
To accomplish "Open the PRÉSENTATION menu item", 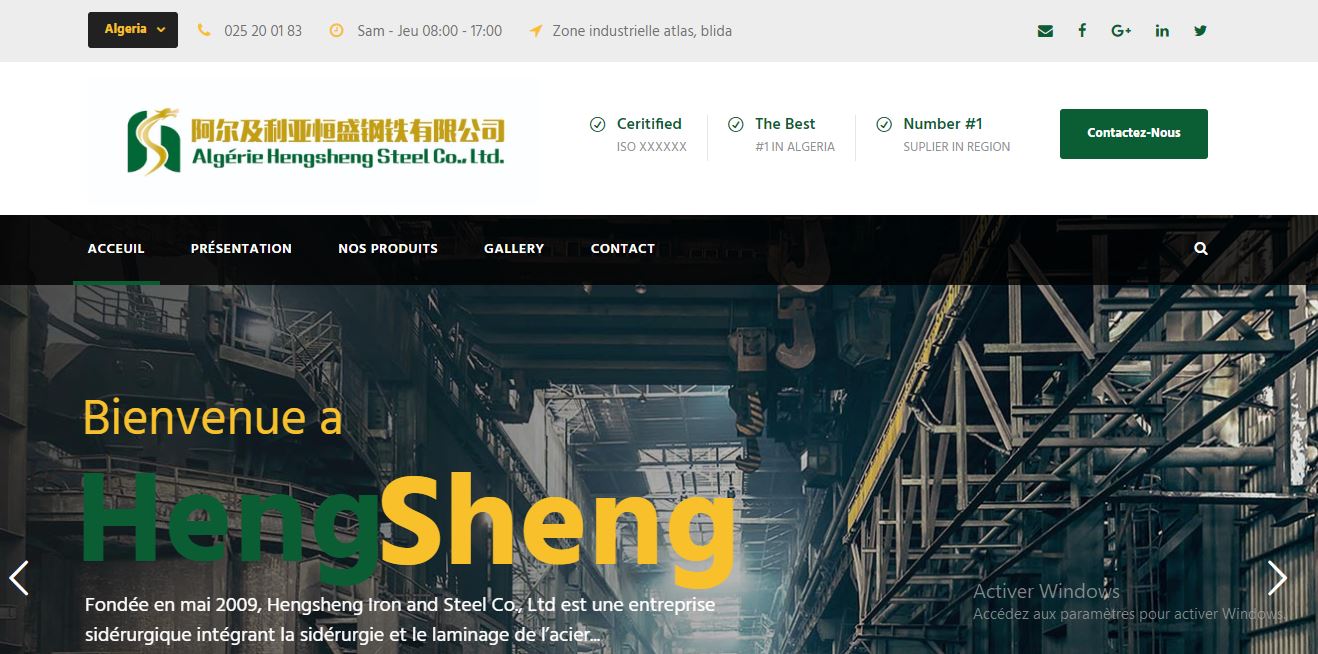I will 241,249.
